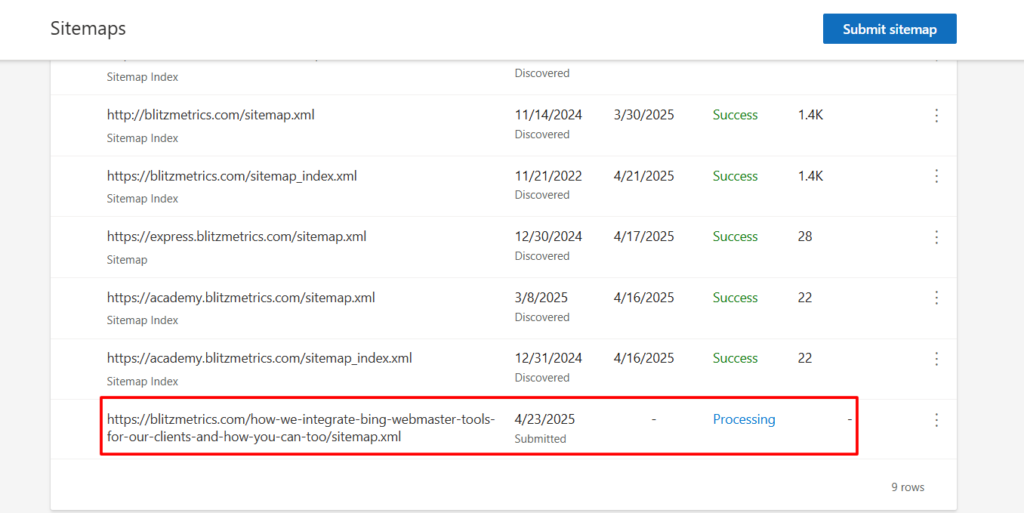
Task: Click the 9 rows count label
Action: coord(908,487)
